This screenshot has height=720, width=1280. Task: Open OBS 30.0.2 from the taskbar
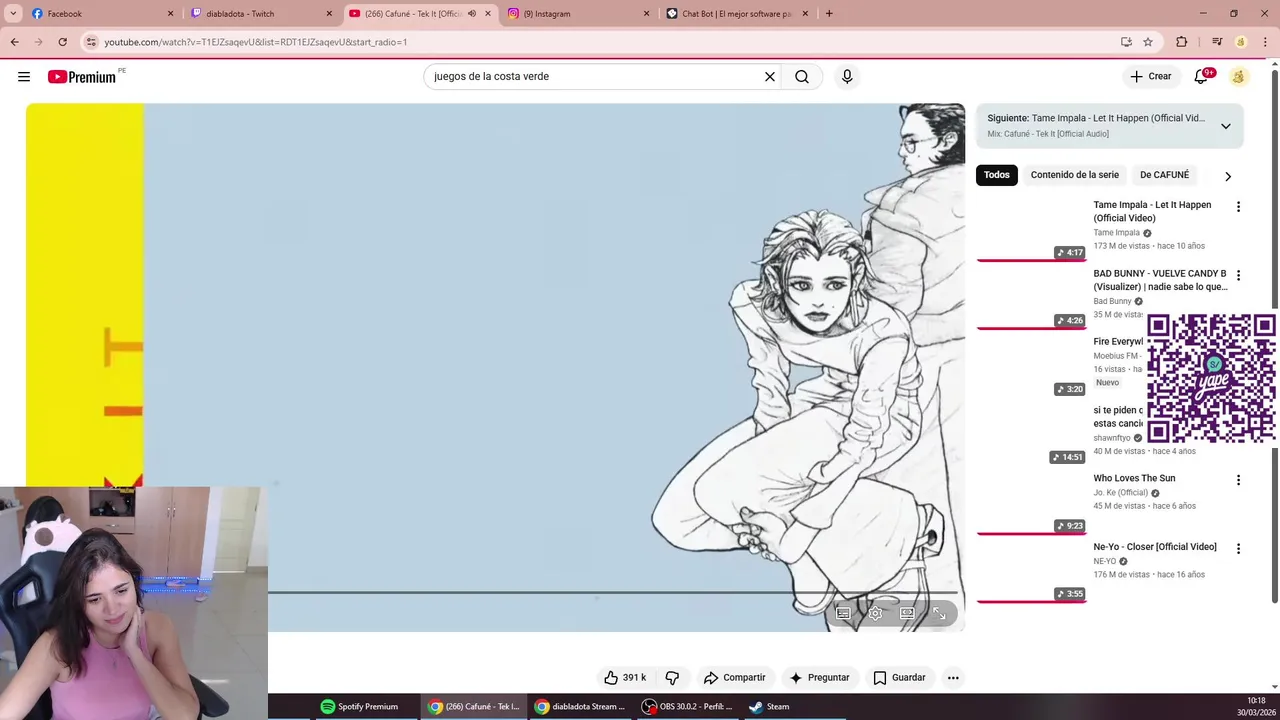pos(687,707)
